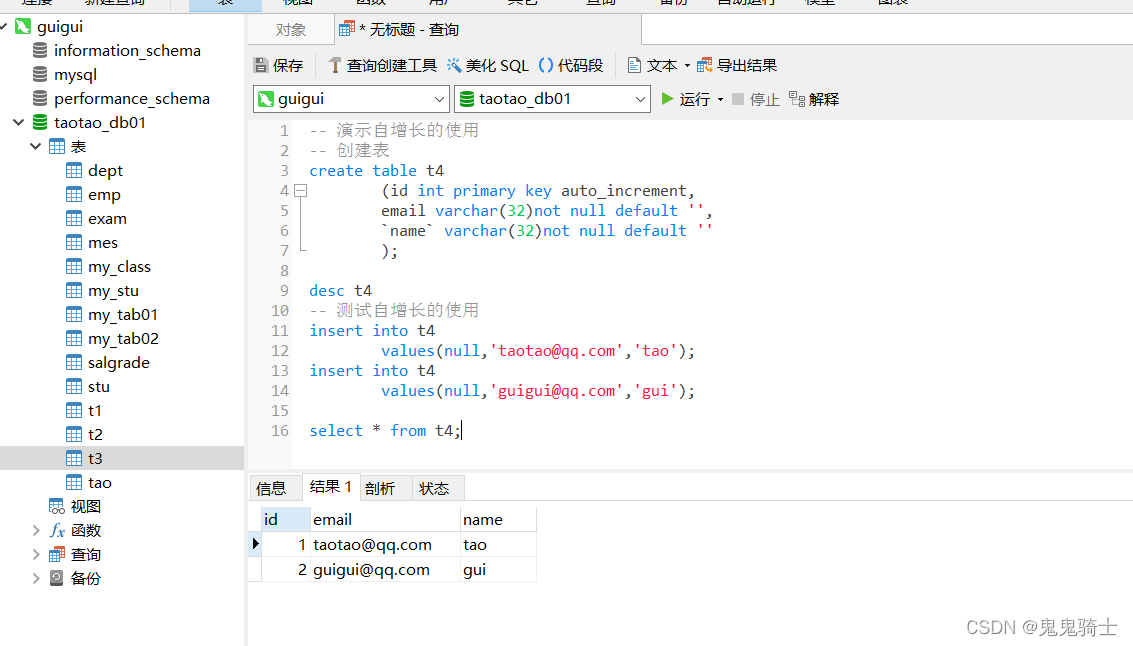
Task: Click the 函数 fx functions icon
Action: (57, 530)
